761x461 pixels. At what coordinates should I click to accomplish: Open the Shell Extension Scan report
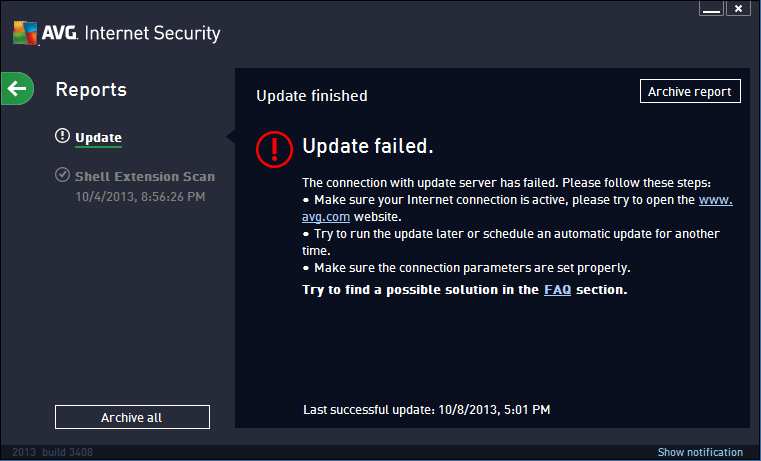(145, 176)
